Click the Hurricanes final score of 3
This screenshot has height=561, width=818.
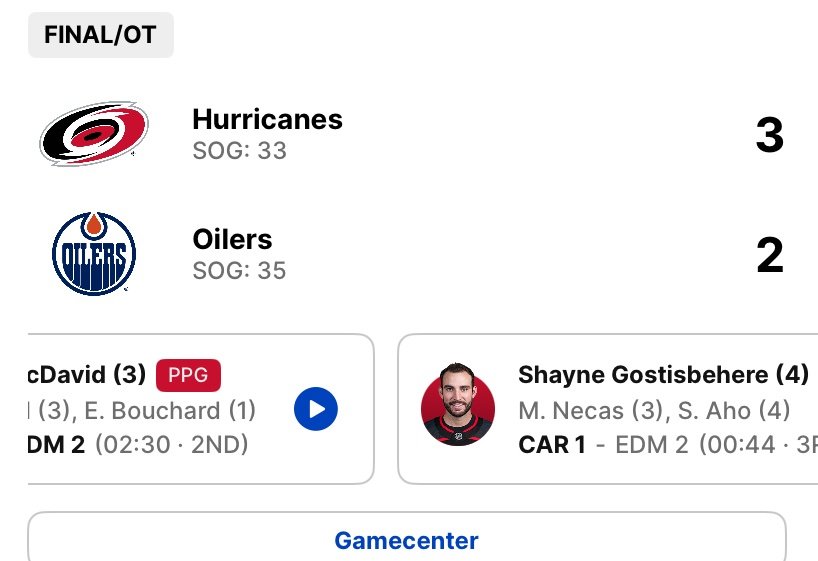coord(769,135)
